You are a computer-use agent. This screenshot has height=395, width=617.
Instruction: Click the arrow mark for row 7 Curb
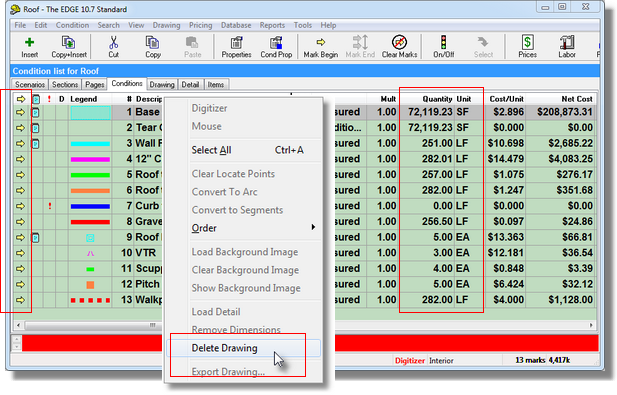(x=20, y=206)
